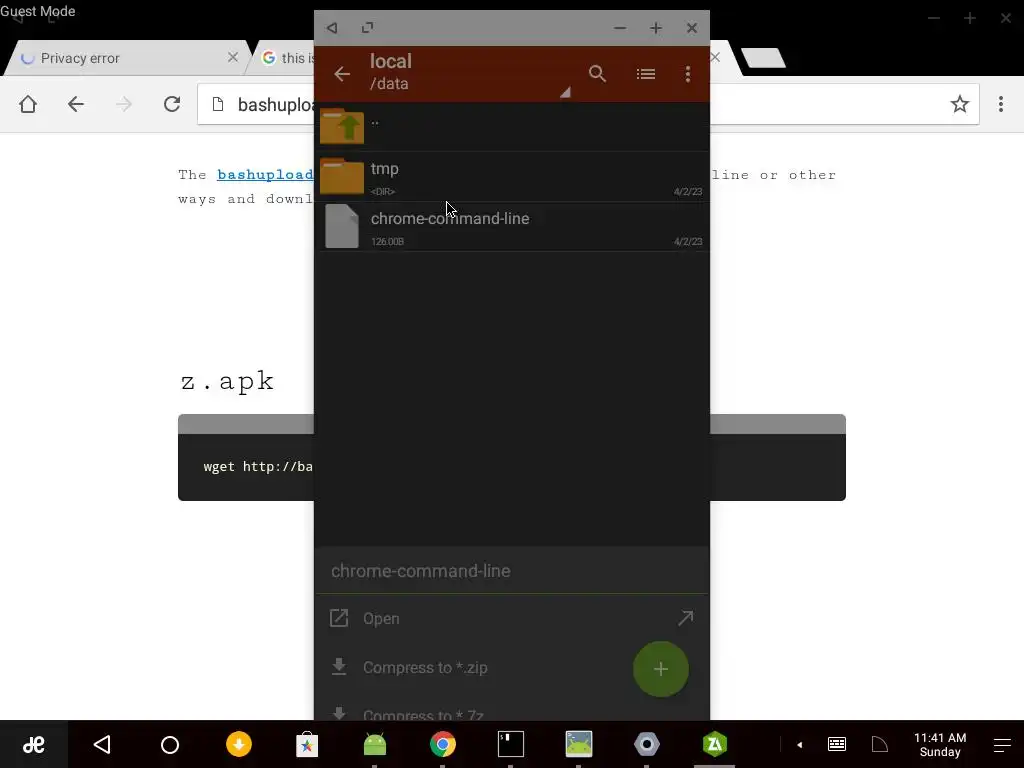Tap the green plus floating button

(x=660, y=669)
